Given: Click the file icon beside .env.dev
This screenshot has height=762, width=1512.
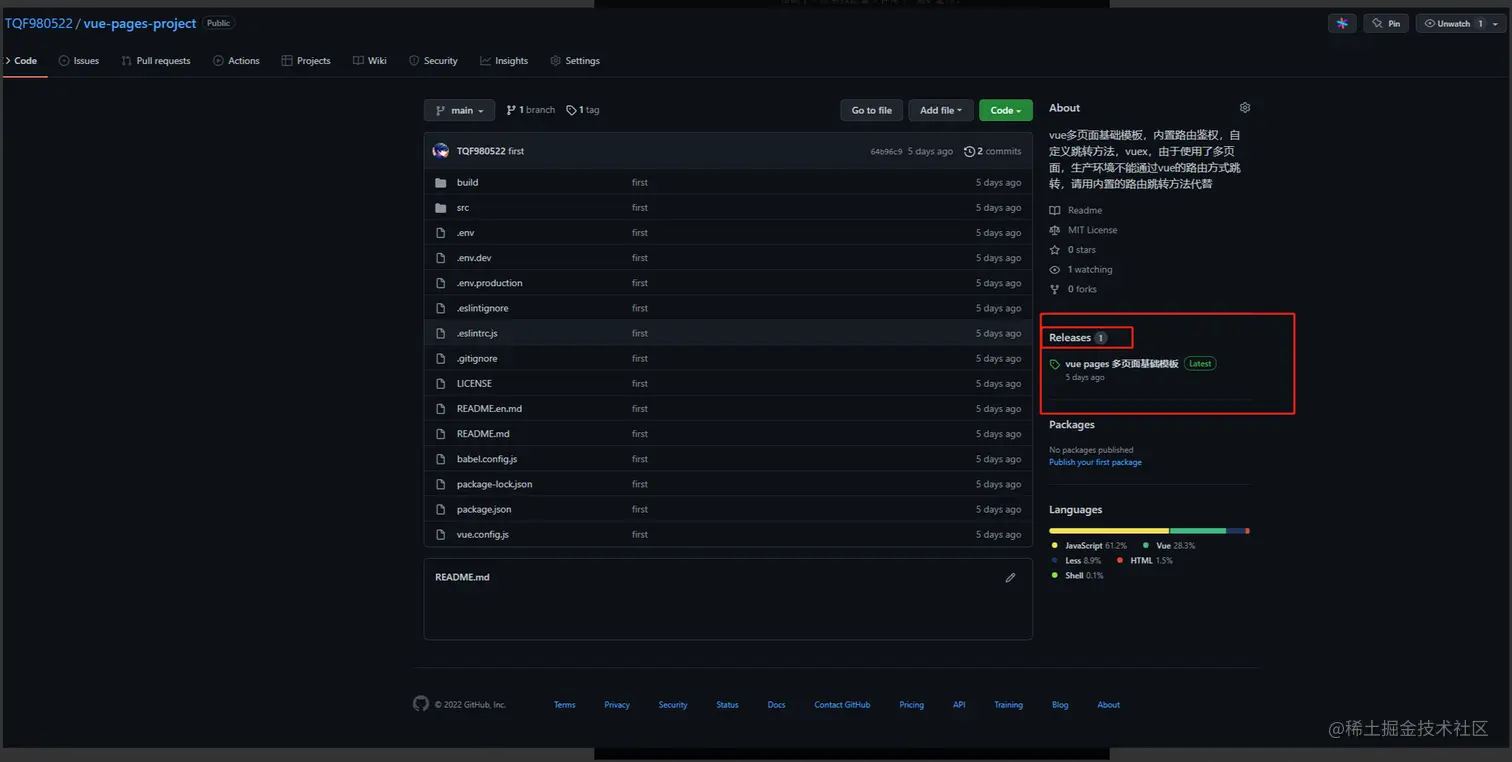Looking at the screenshot, I should 441,258.
